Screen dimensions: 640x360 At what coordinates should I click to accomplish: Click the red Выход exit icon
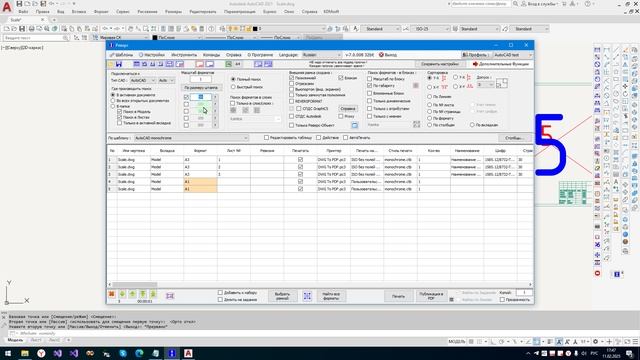point(381,55)
